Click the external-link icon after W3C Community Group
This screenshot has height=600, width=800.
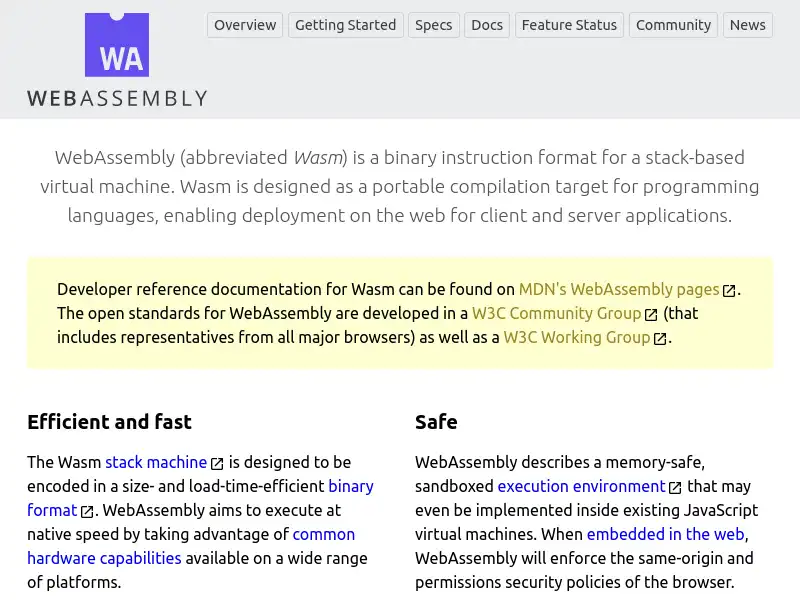click(650, 313)
